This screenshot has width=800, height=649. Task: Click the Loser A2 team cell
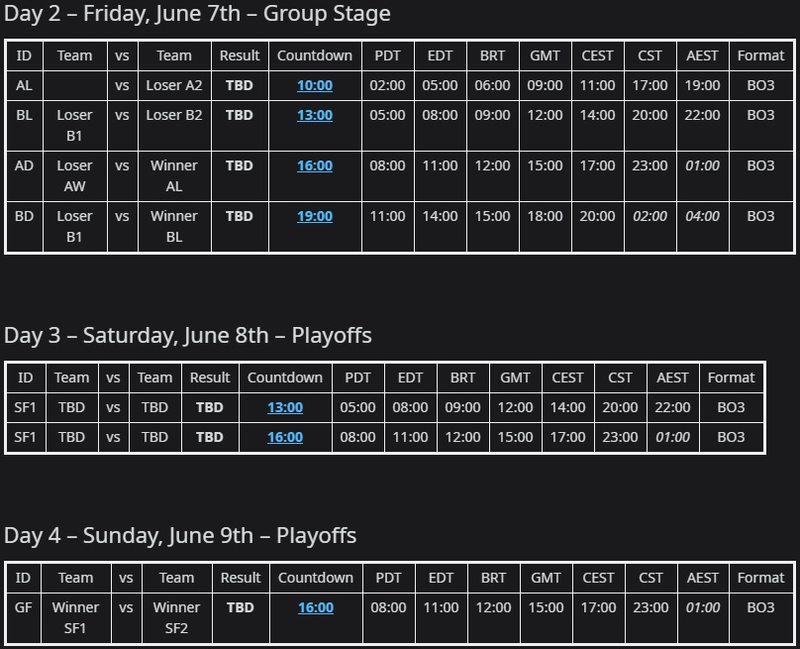pos(174,85)
